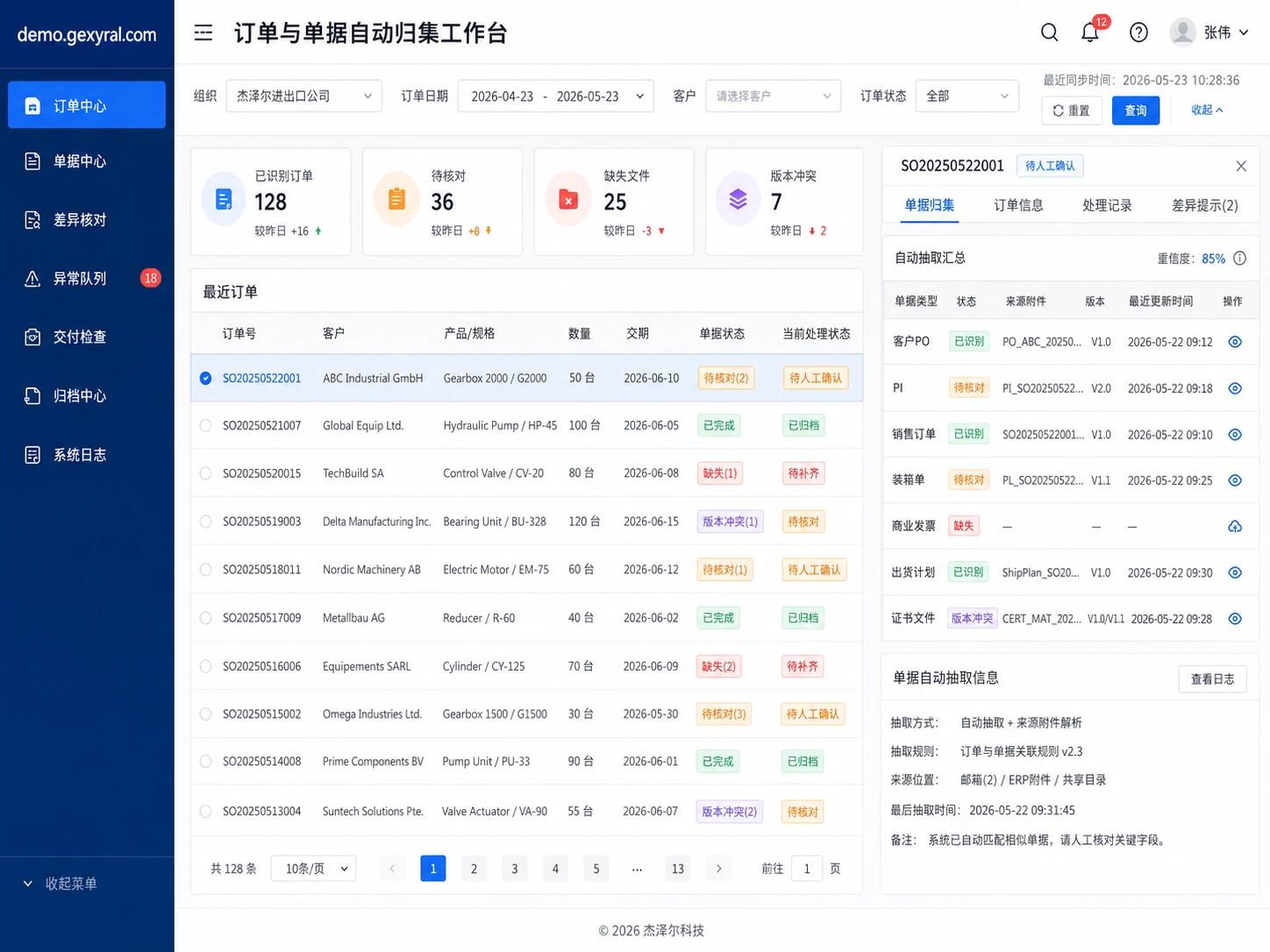Open the 组织 company dropdown

click(x=303, y=96)
